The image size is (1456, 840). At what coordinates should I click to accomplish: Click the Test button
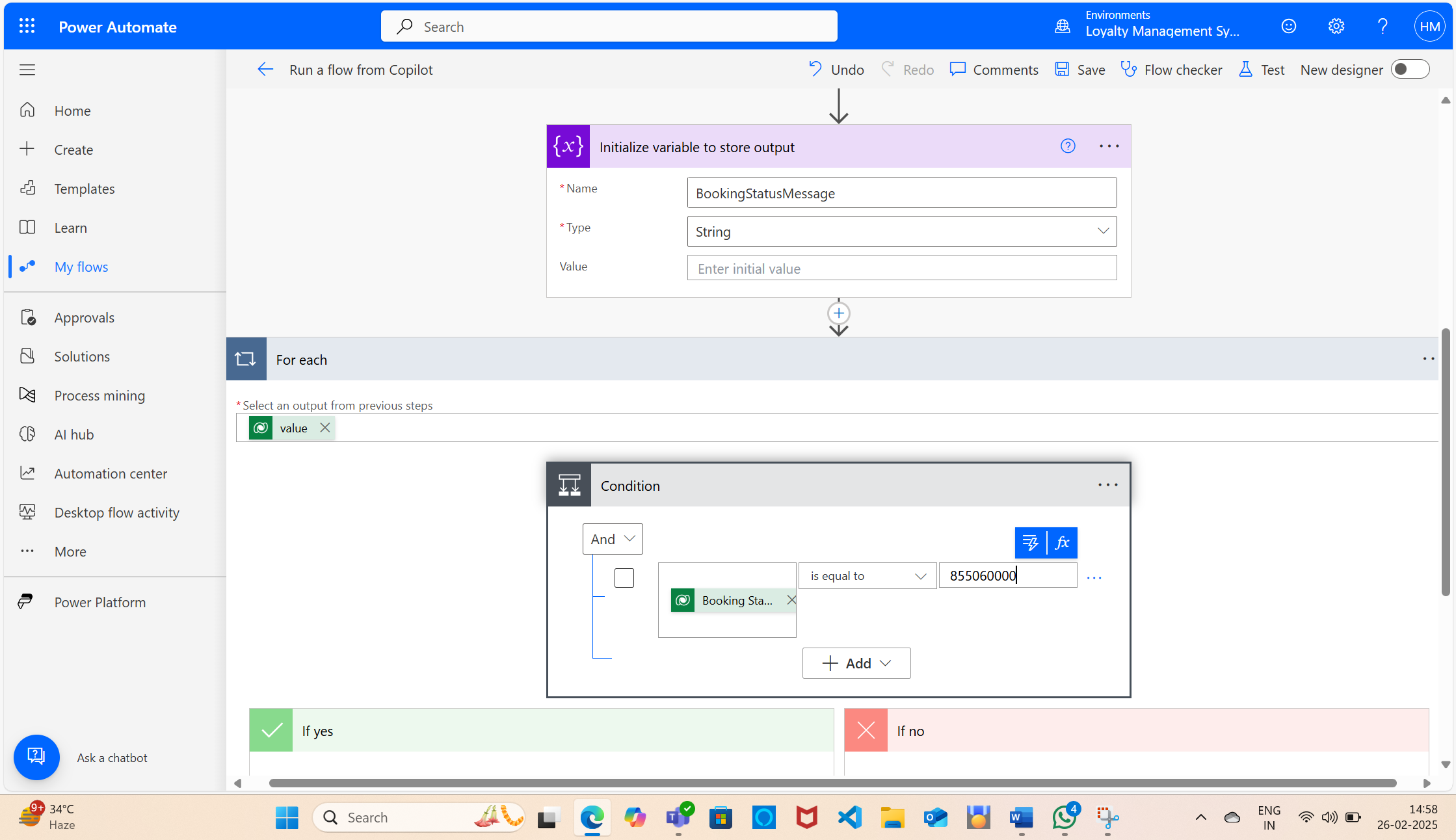1262,70
